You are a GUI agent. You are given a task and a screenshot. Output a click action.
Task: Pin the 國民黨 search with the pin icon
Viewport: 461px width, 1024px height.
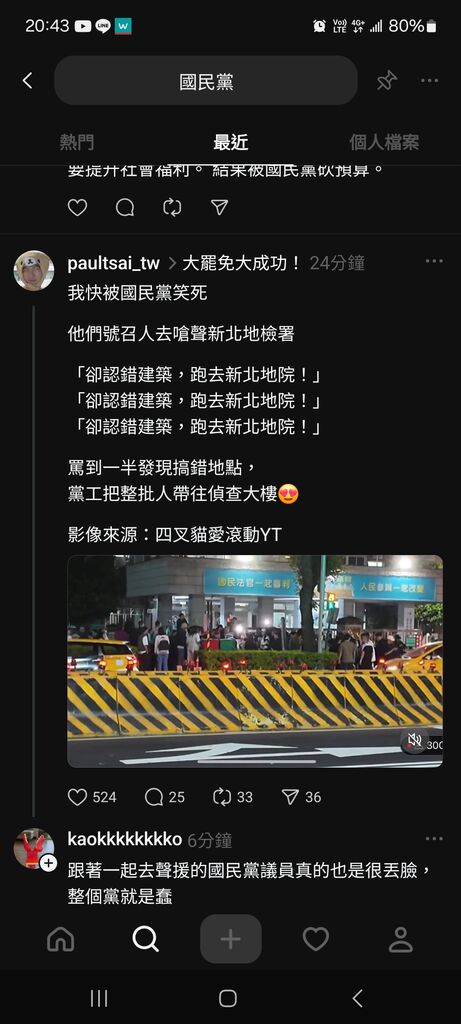(387, 81)
